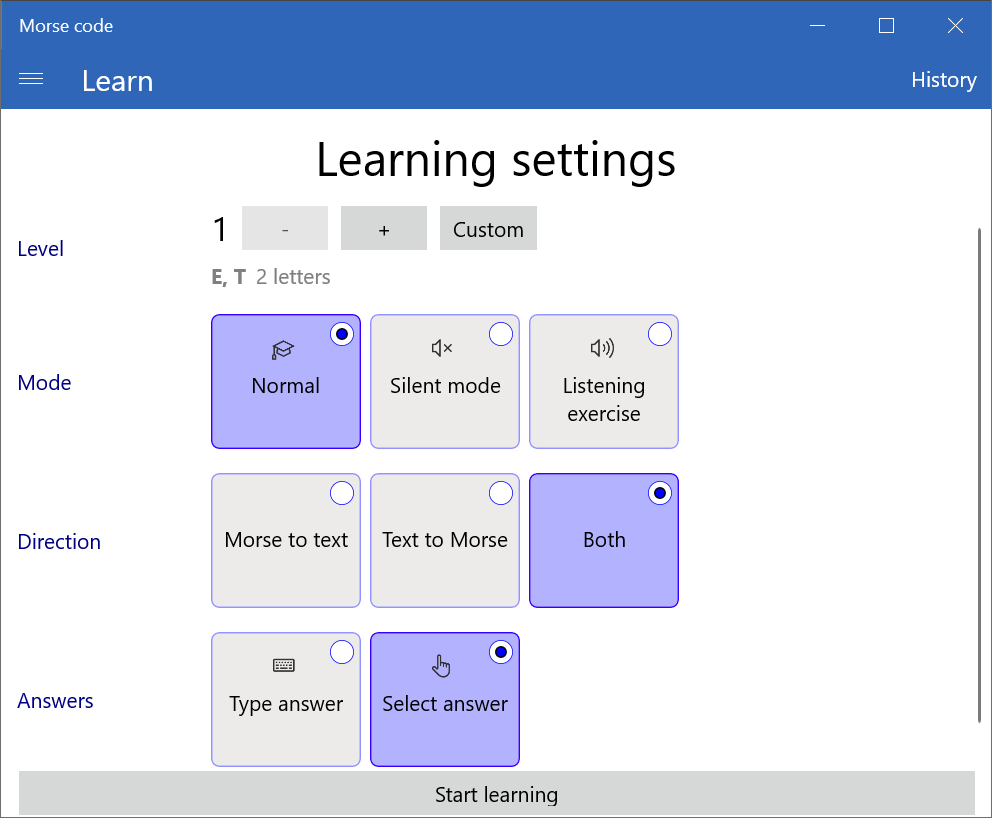
Task: Open the Custom level settings
Action: coord(488,228)
